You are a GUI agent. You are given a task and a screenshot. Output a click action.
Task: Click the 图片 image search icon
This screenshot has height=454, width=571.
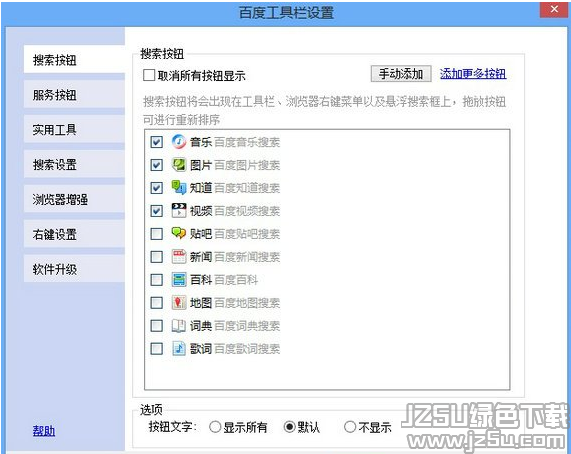point(179,165)
